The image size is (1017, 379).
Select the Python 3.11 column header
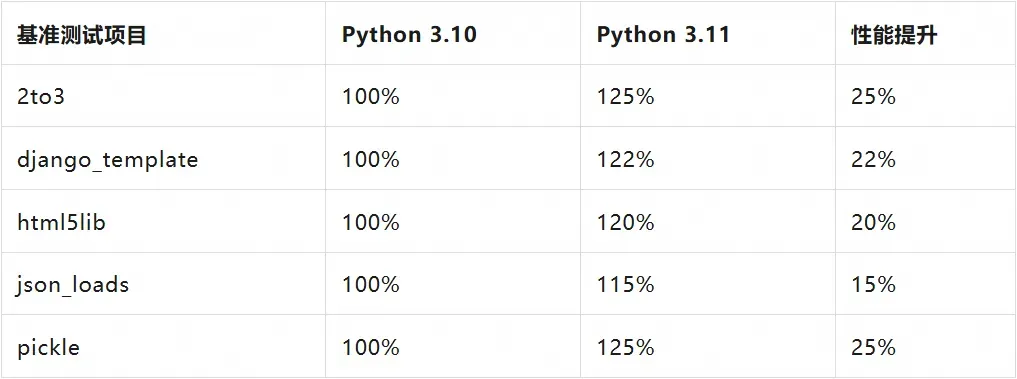pyautogui.click(x=663, y=35)
